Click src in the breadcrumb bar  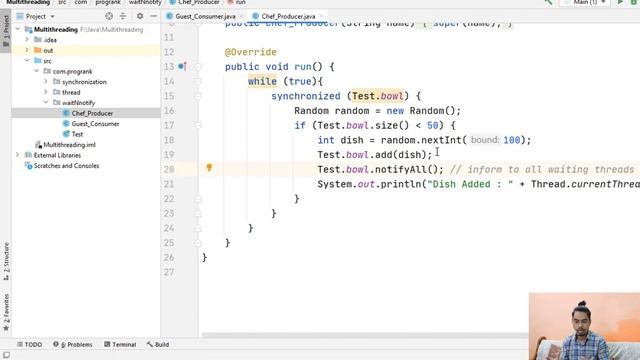pos(62,2)
